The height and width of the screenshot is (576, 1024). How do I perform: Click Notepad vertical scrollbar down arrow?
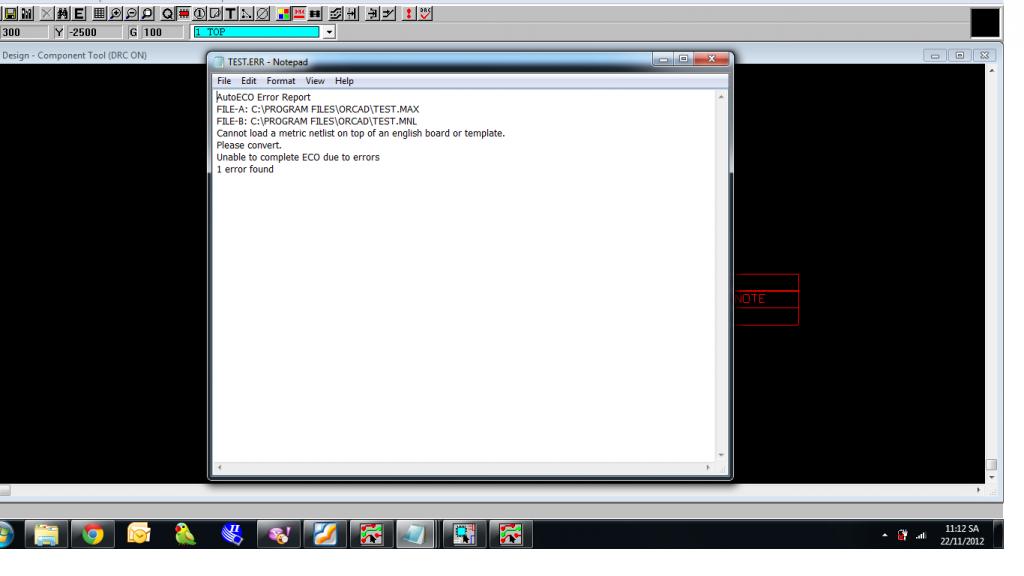721,455
